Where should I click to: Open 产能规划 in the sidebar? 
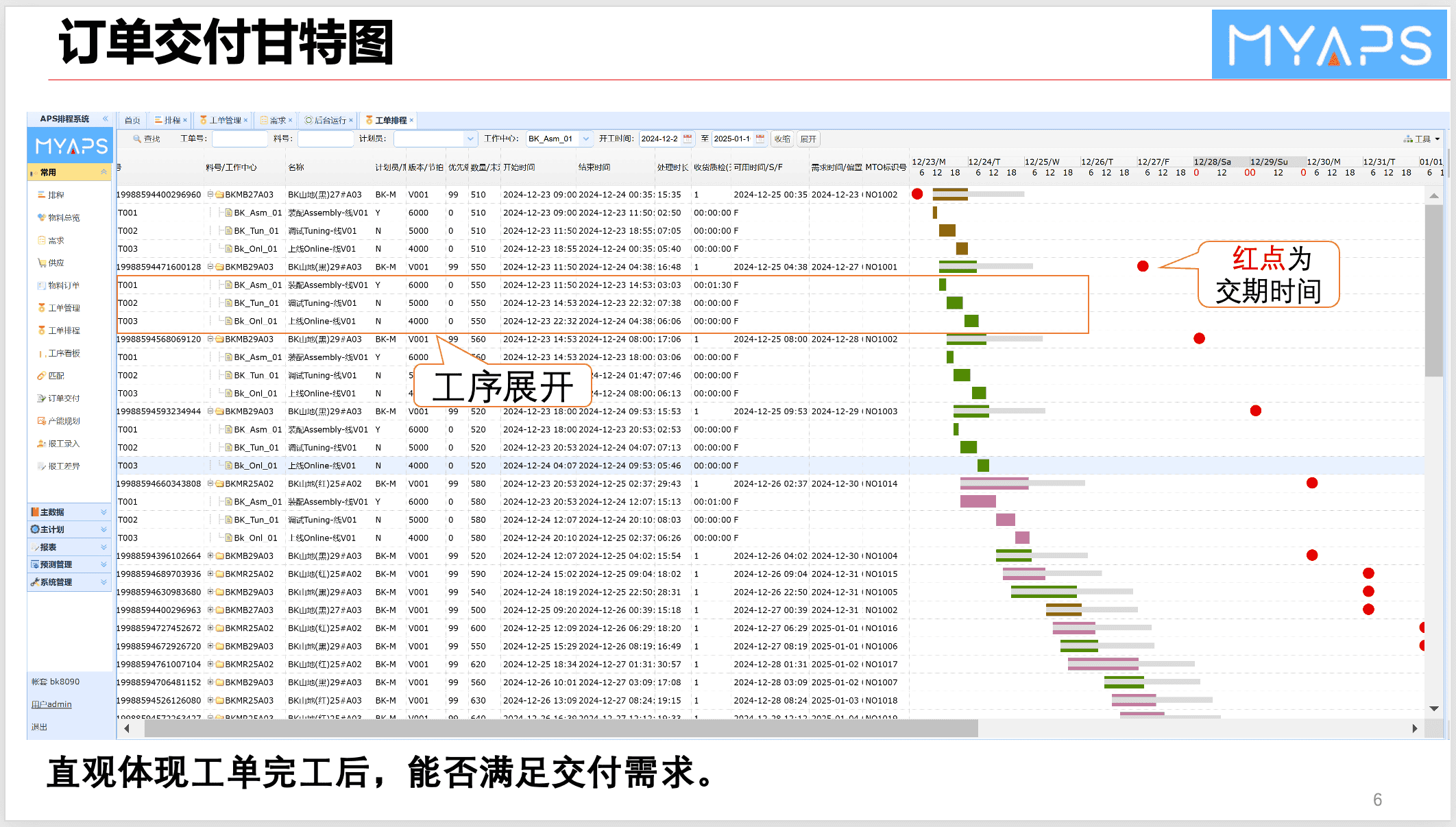(63, 421)
